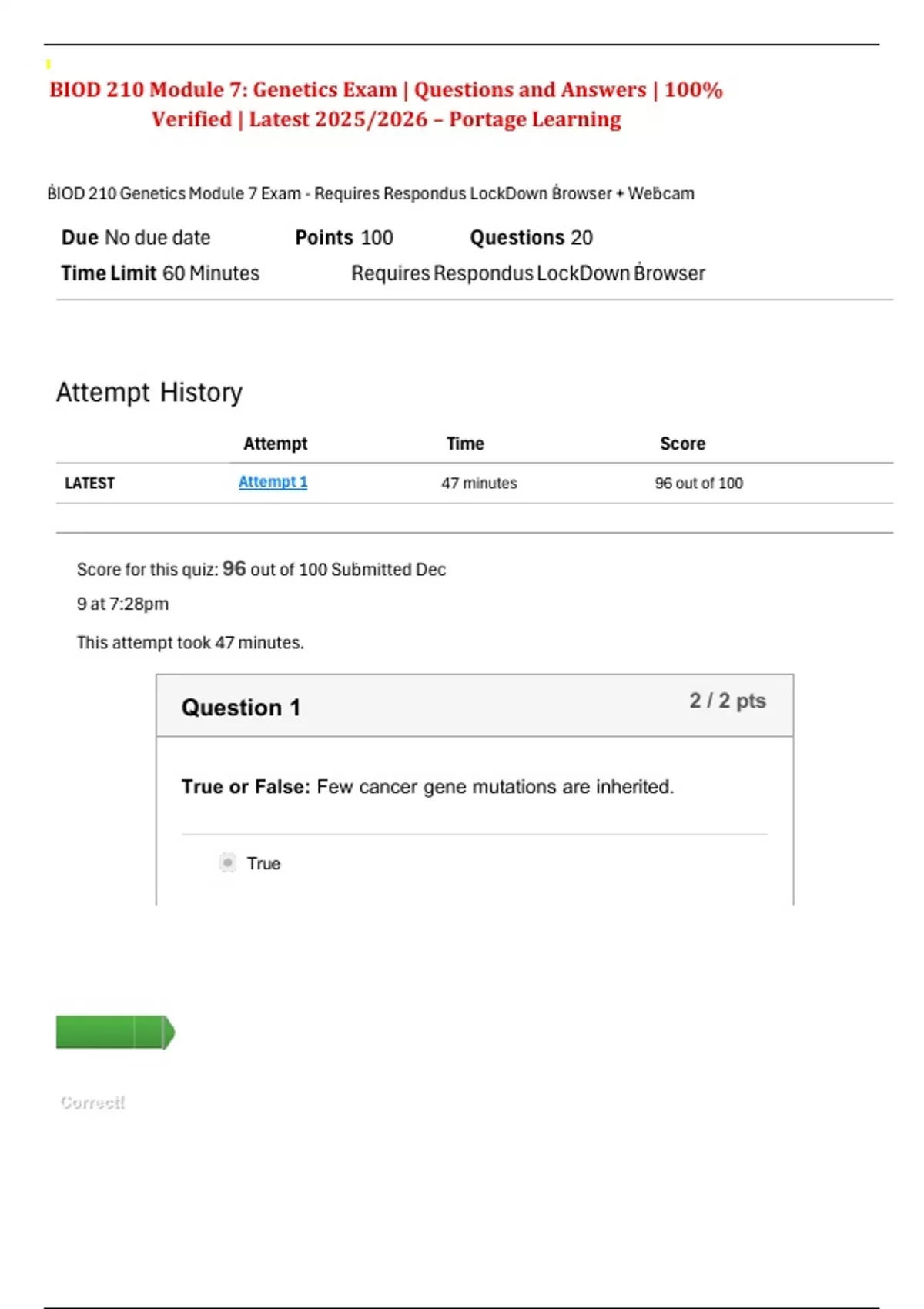
Task: Click the Due No due date text
Action: (x=136, y=238)
